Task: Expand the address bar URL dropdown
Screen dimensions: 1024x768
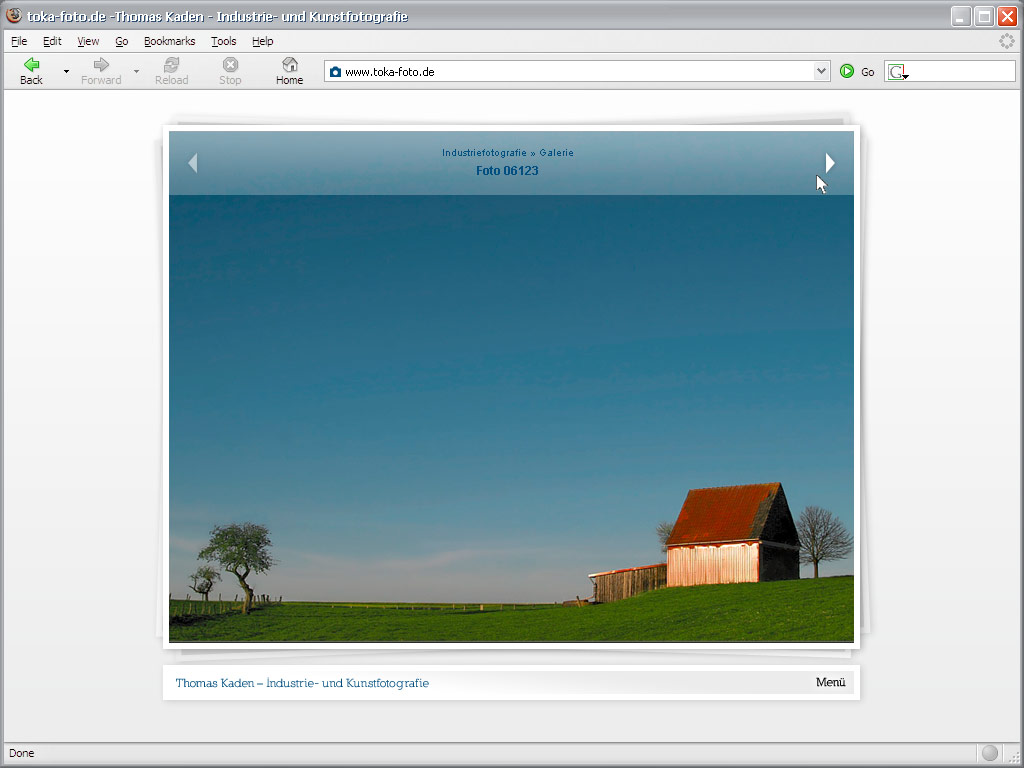Action: click(821, 71)
